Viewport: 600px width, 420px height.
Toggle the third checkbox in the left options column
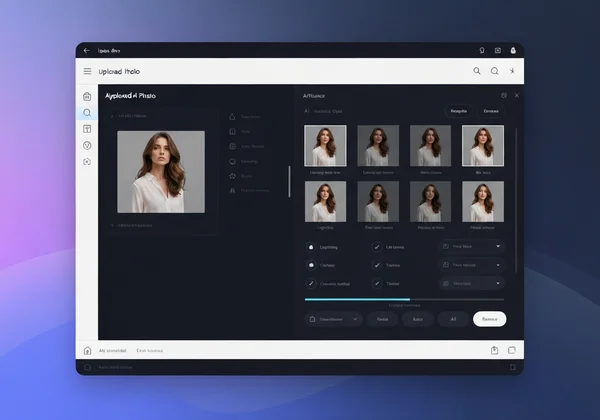click(312, 283)
